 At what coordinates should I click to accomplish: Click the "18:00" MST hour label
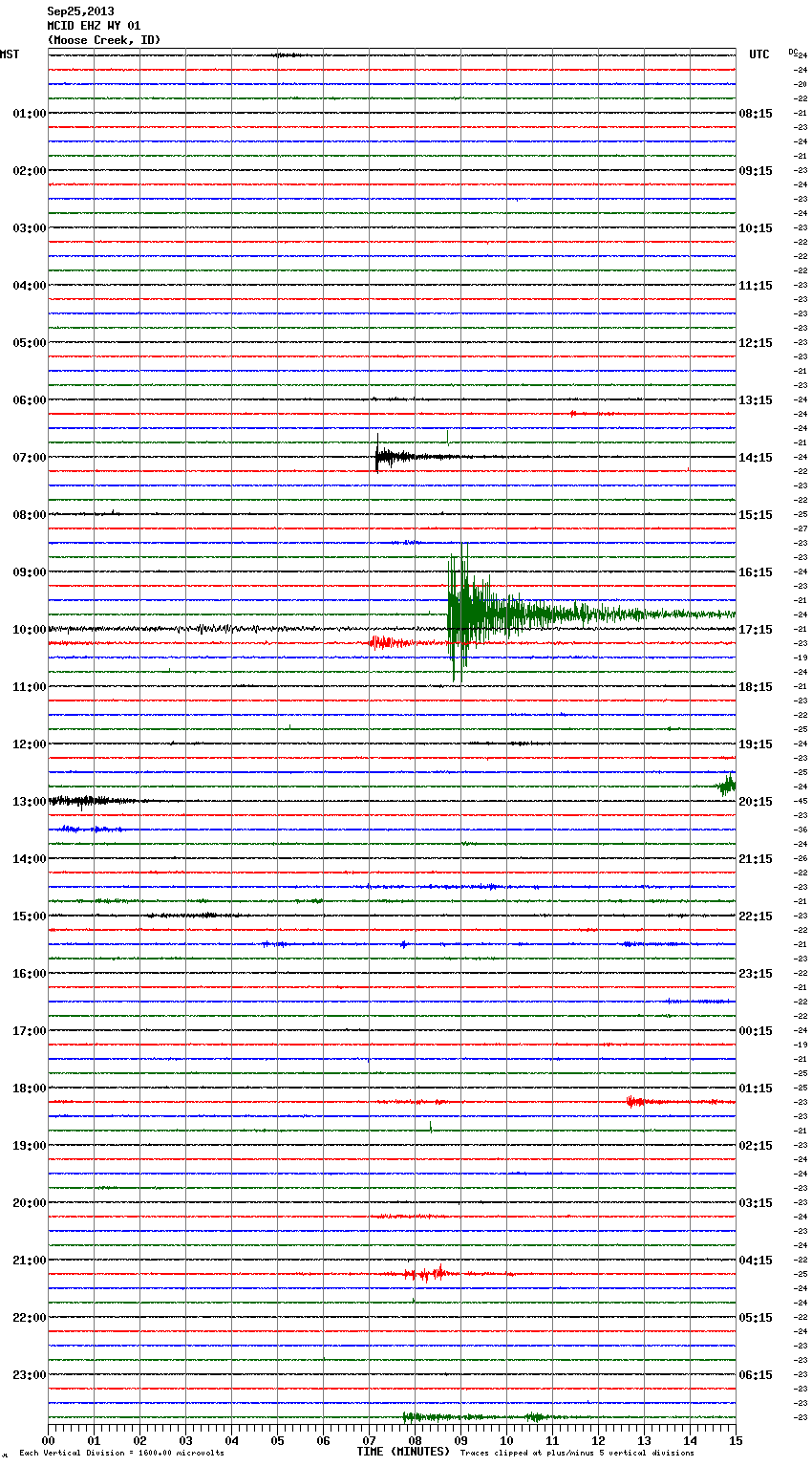30,1089
